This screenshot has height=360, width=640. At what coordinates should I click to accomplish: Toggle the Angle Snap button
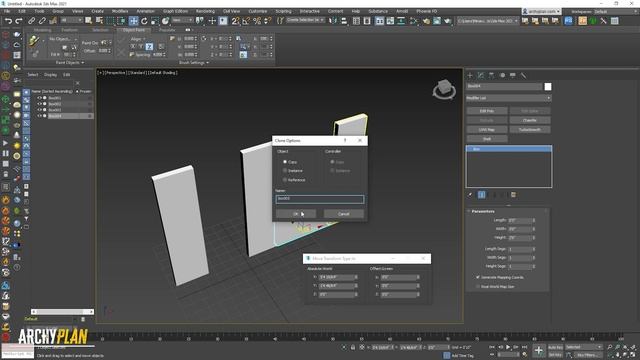246,21
